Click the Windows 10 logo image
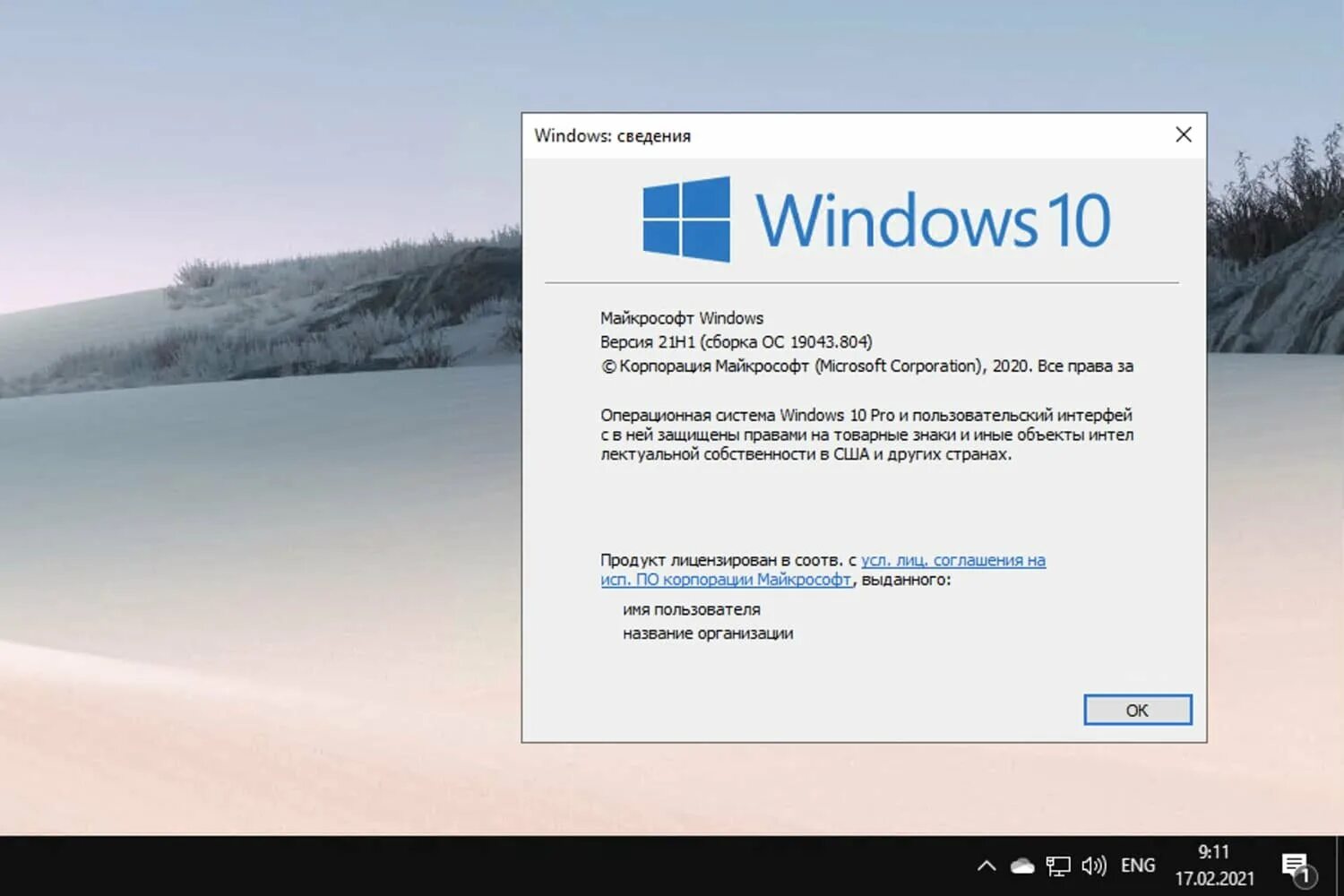The image size is (1344, 896). [x=876, y=220]
